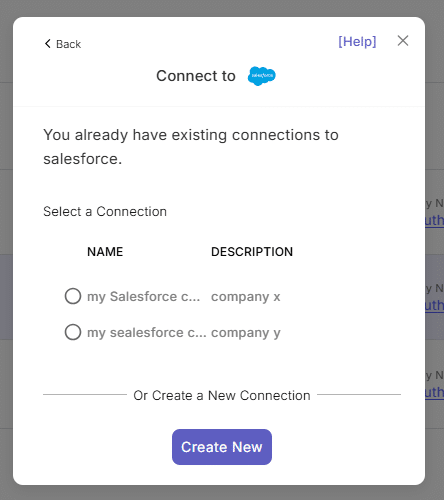Click the NAME column header

click(x=105, y=252)
